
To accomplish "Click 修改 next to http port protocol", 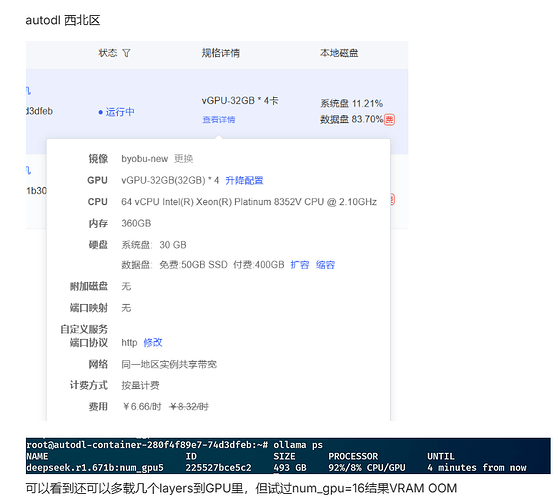I will click(x=153, y=343).
